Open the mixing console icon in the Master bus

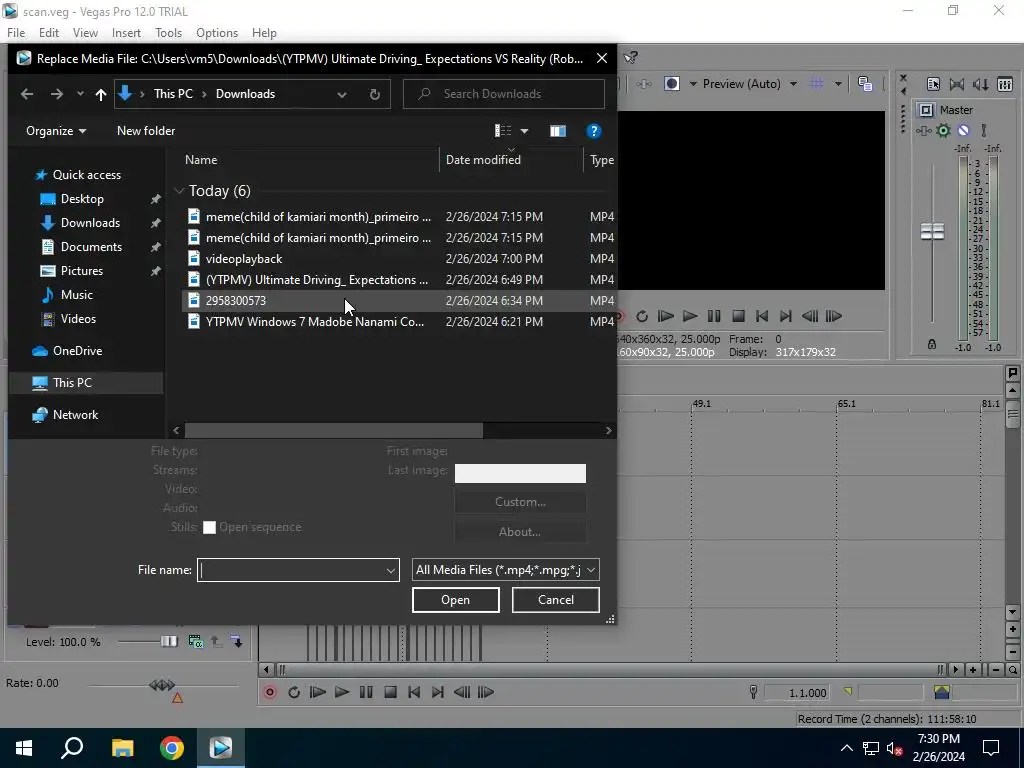(x=1005, y=84)
